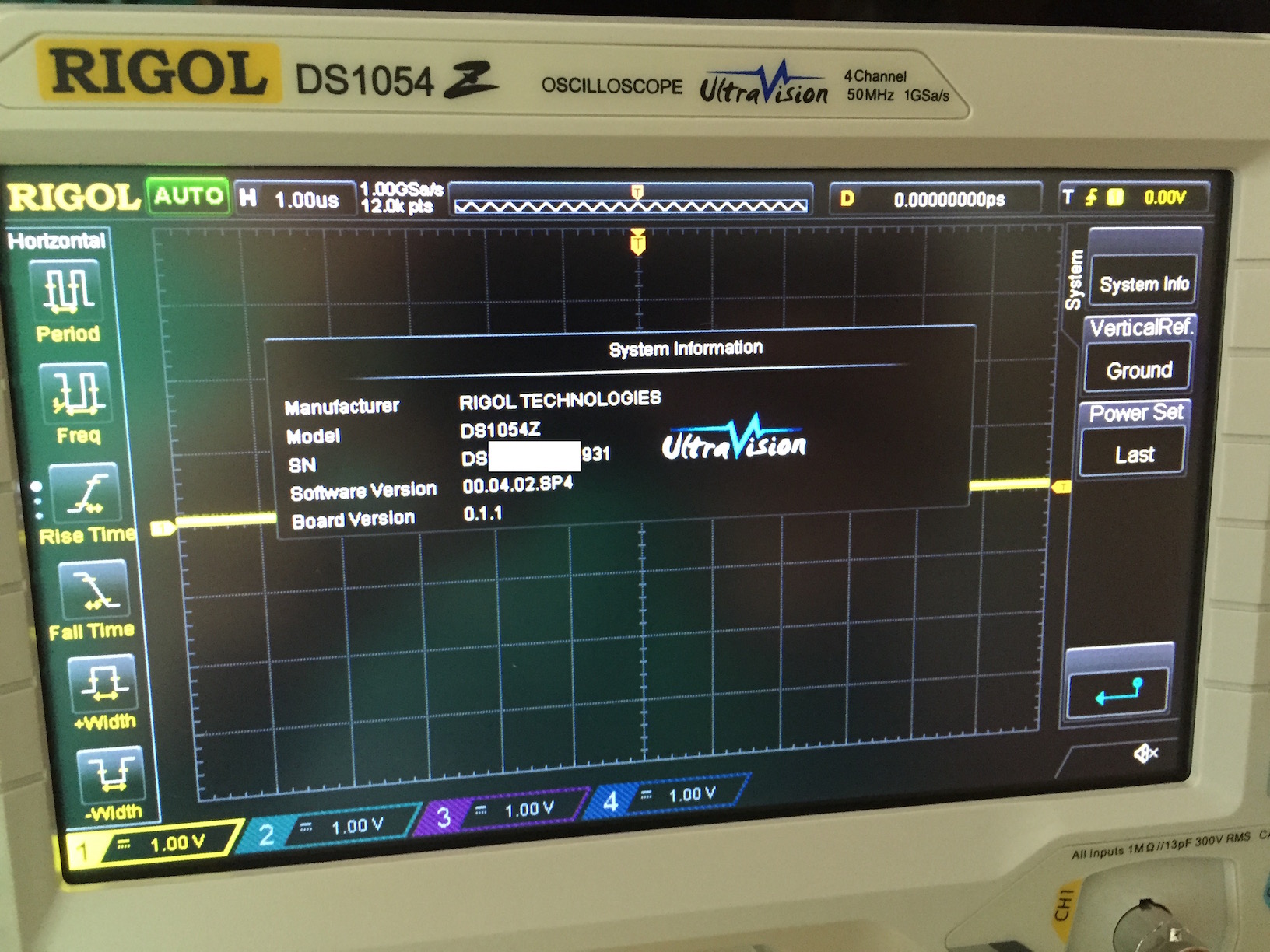Click the Software Version label
Image resolution: width=1270 pixels, height=952 pixels.
click(x=363, y=491)
